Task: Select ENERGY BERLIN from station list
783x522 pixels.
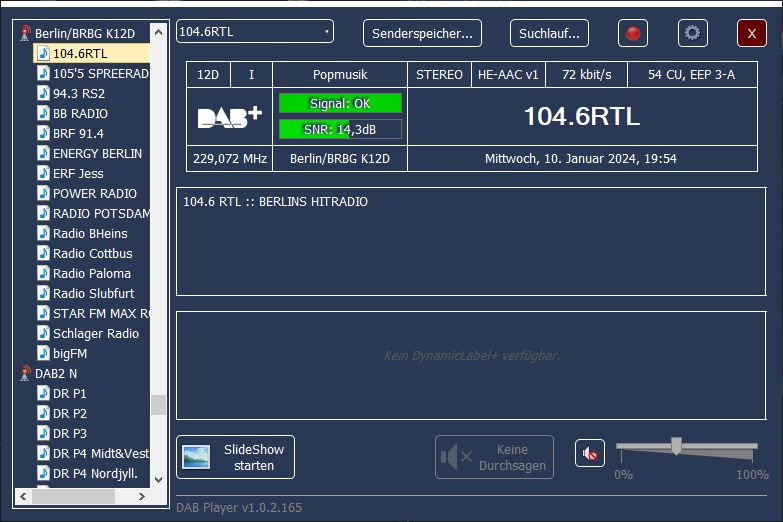Action: tap(97, 153)
